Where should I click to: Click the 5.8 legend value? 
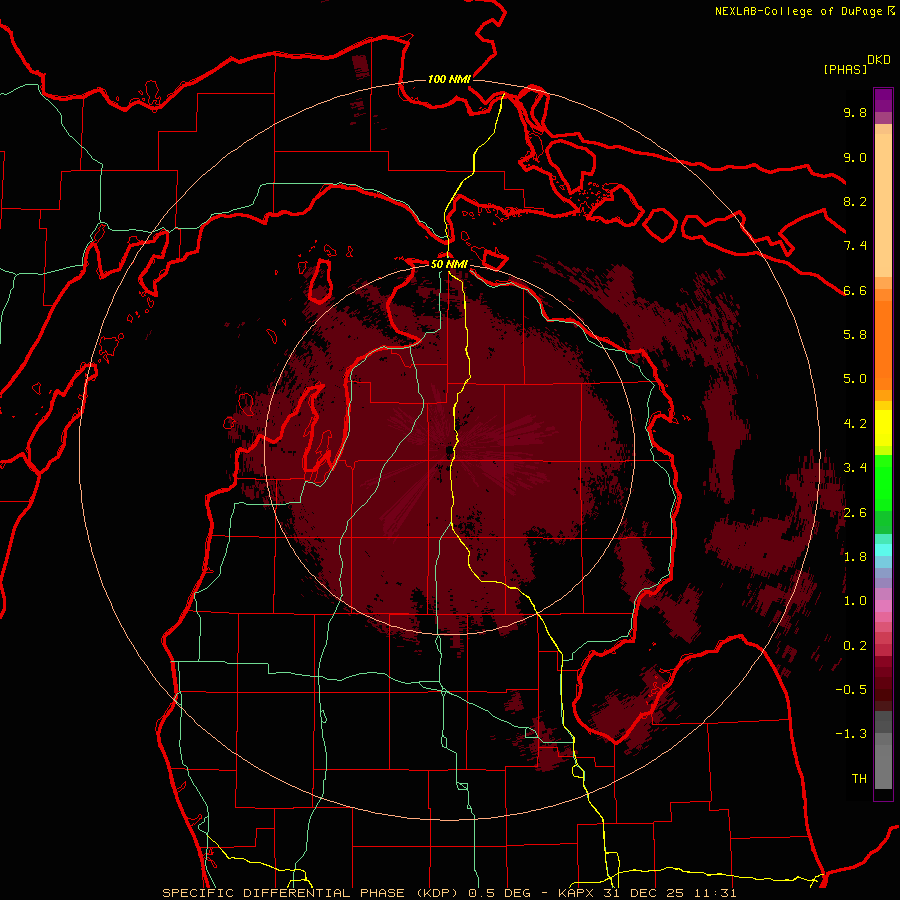point(855,335)
